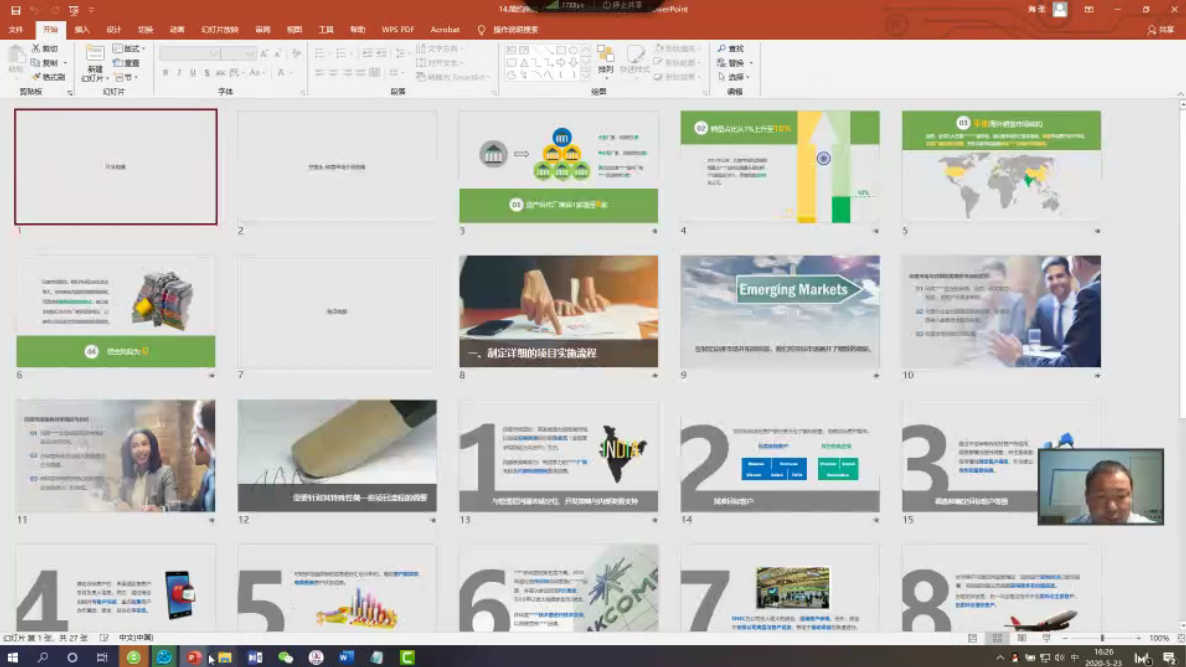Click the 复制 copy button
Viewport: 1186px width, 667px height.
(x=45, y=63)
